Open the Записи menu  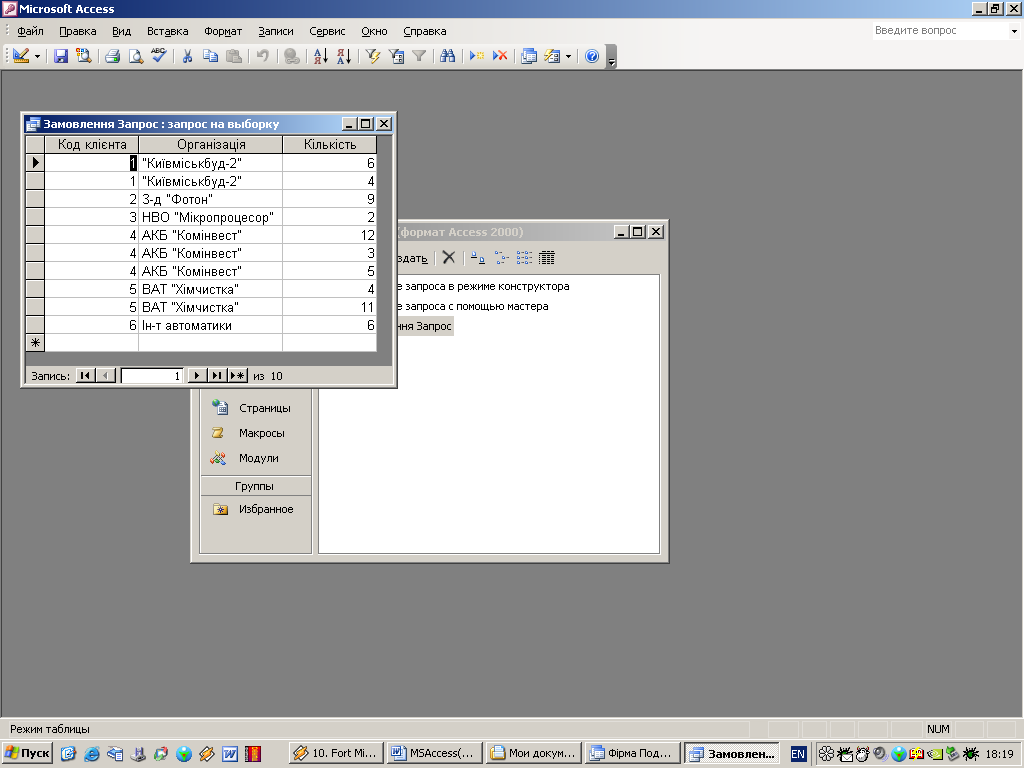pyautogui.click(x=276, y=31)
